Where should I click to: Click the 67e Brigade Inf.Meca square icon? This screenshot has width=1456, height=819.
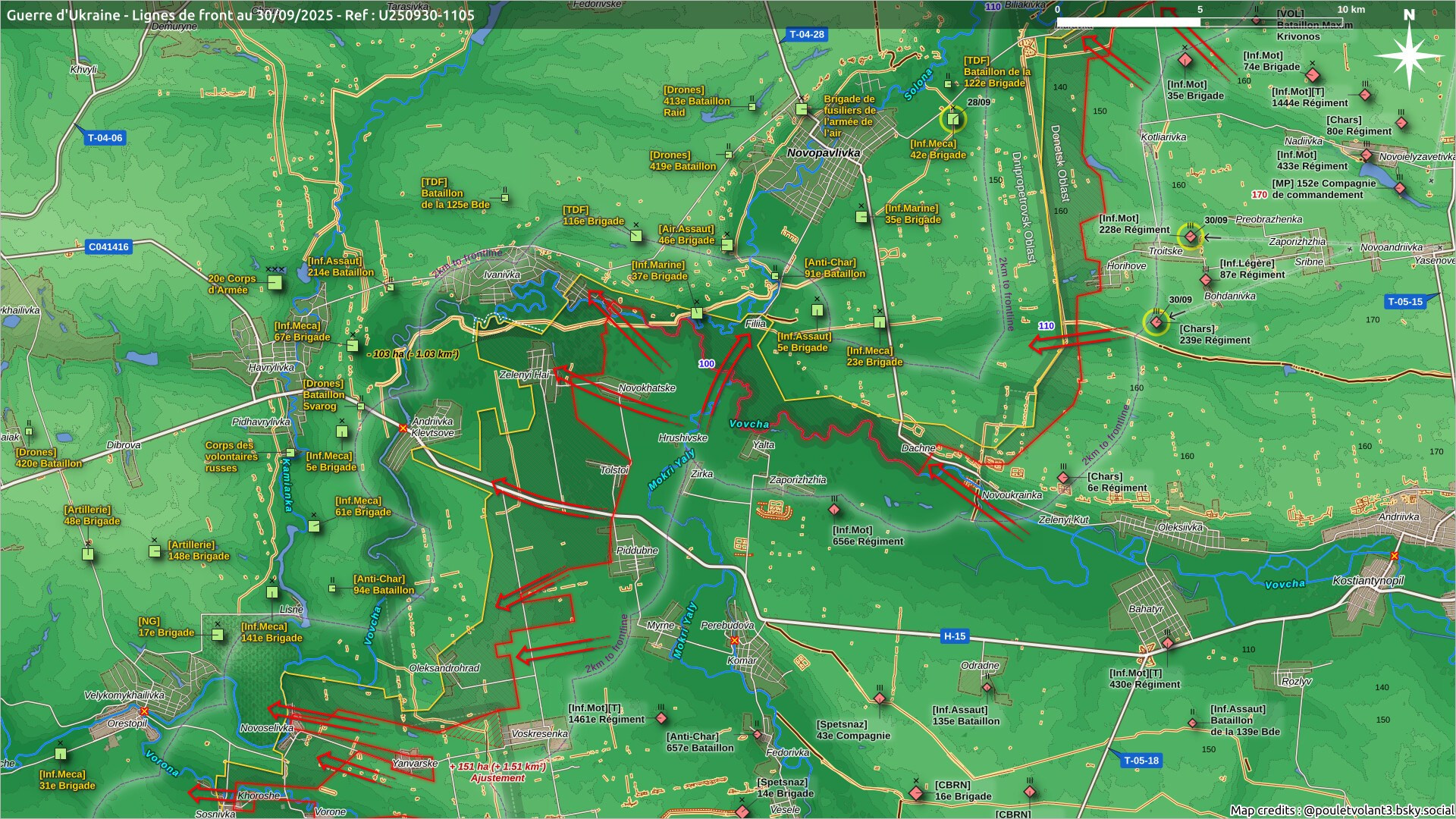point(353,346)
